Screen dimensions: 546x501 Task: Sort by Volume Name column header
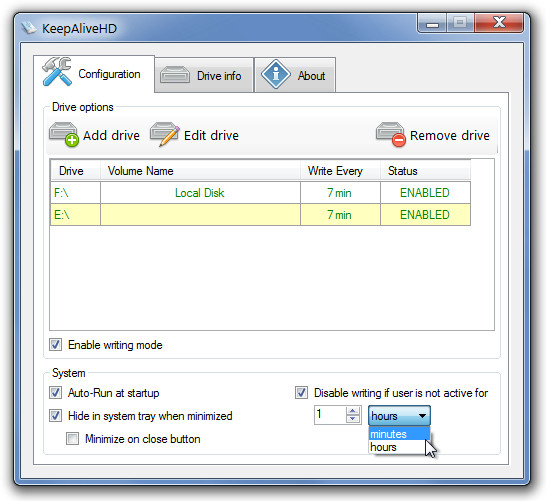coord(201,171)
